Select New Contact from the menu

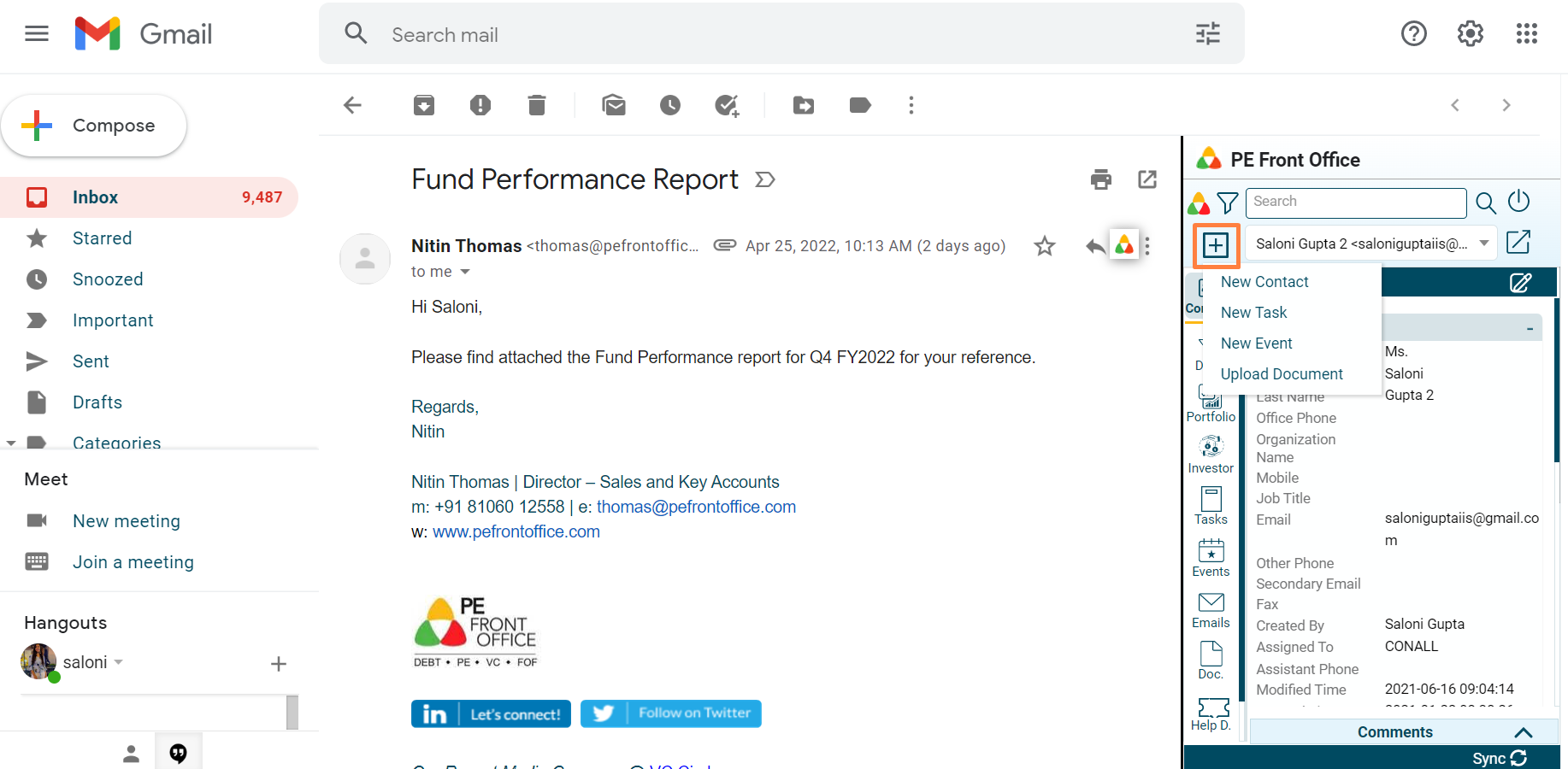(x=1264, y=282)
